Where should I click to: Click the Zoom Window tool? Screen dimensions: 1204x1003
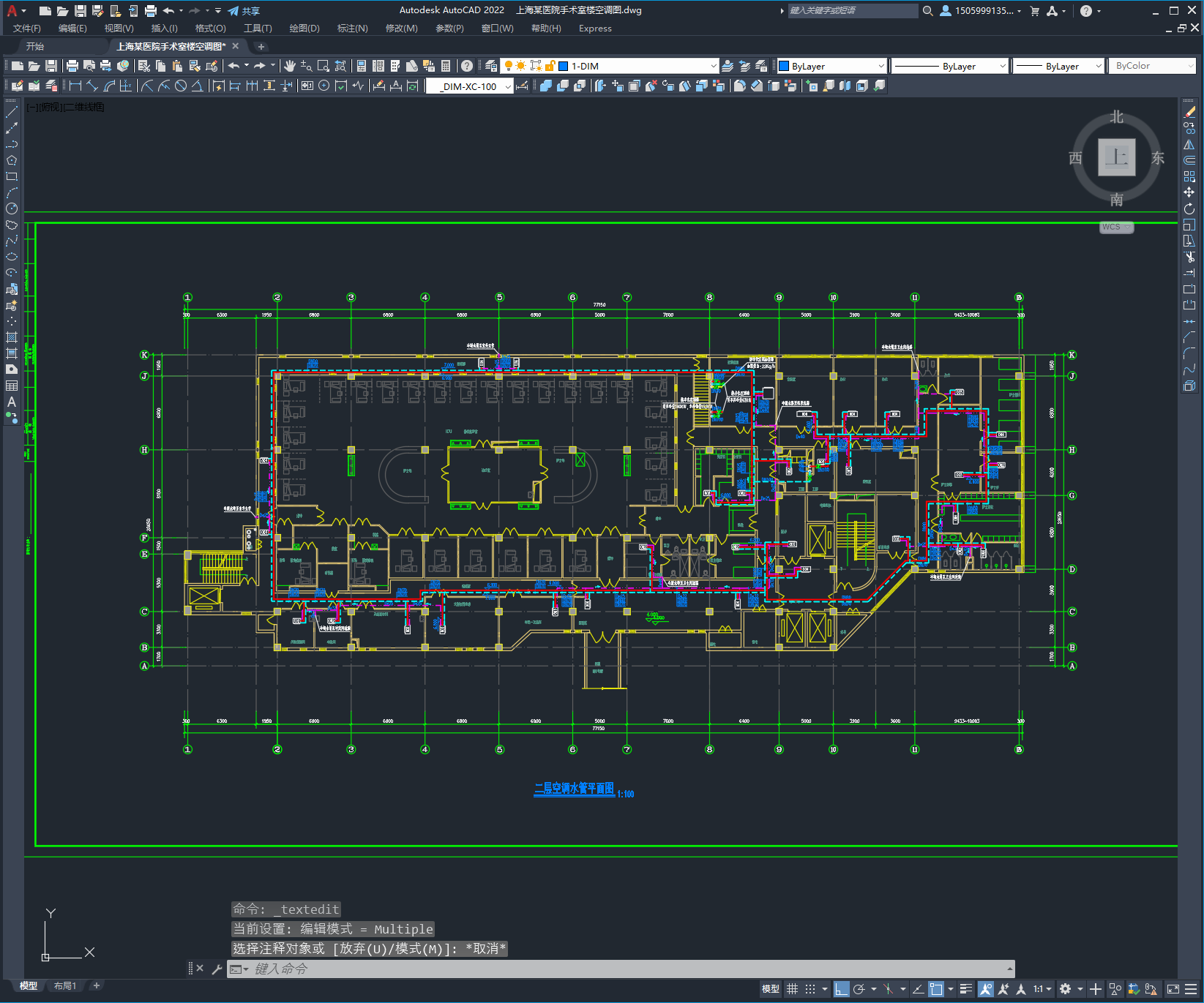pos(324,66)
